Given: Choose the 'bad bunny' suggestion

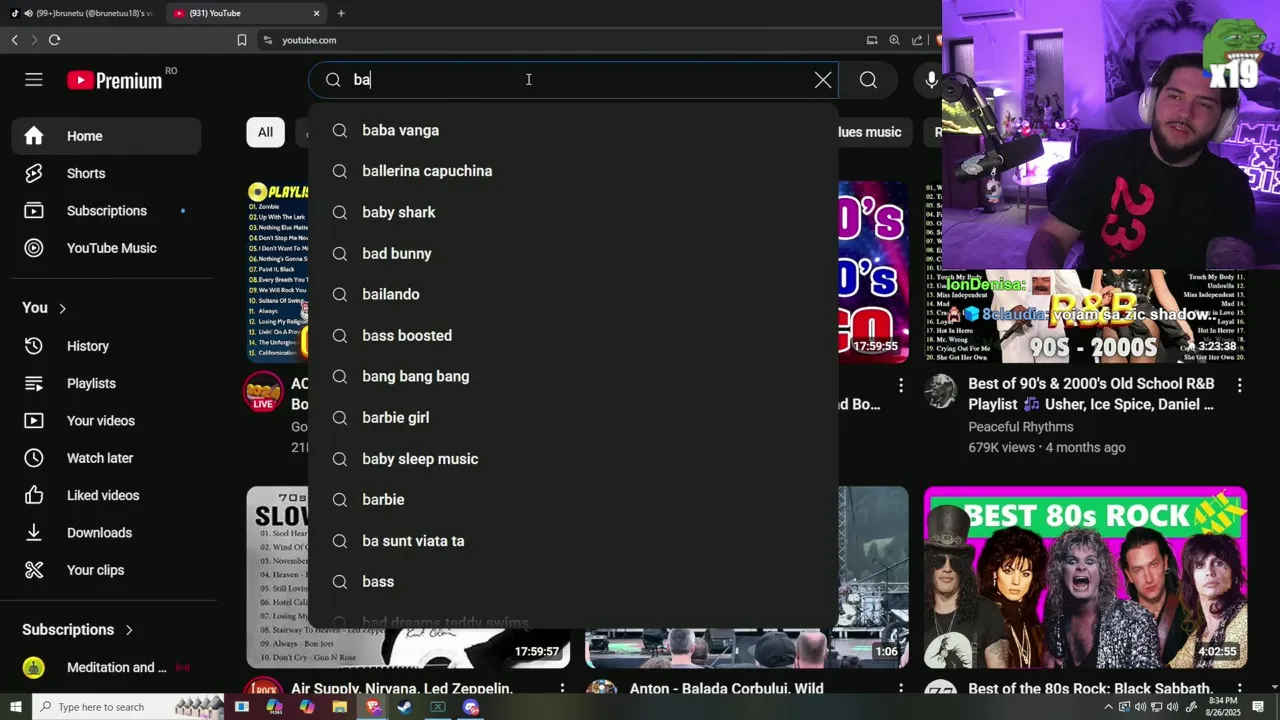Looking at the screenshot, I should pos(573,253).
